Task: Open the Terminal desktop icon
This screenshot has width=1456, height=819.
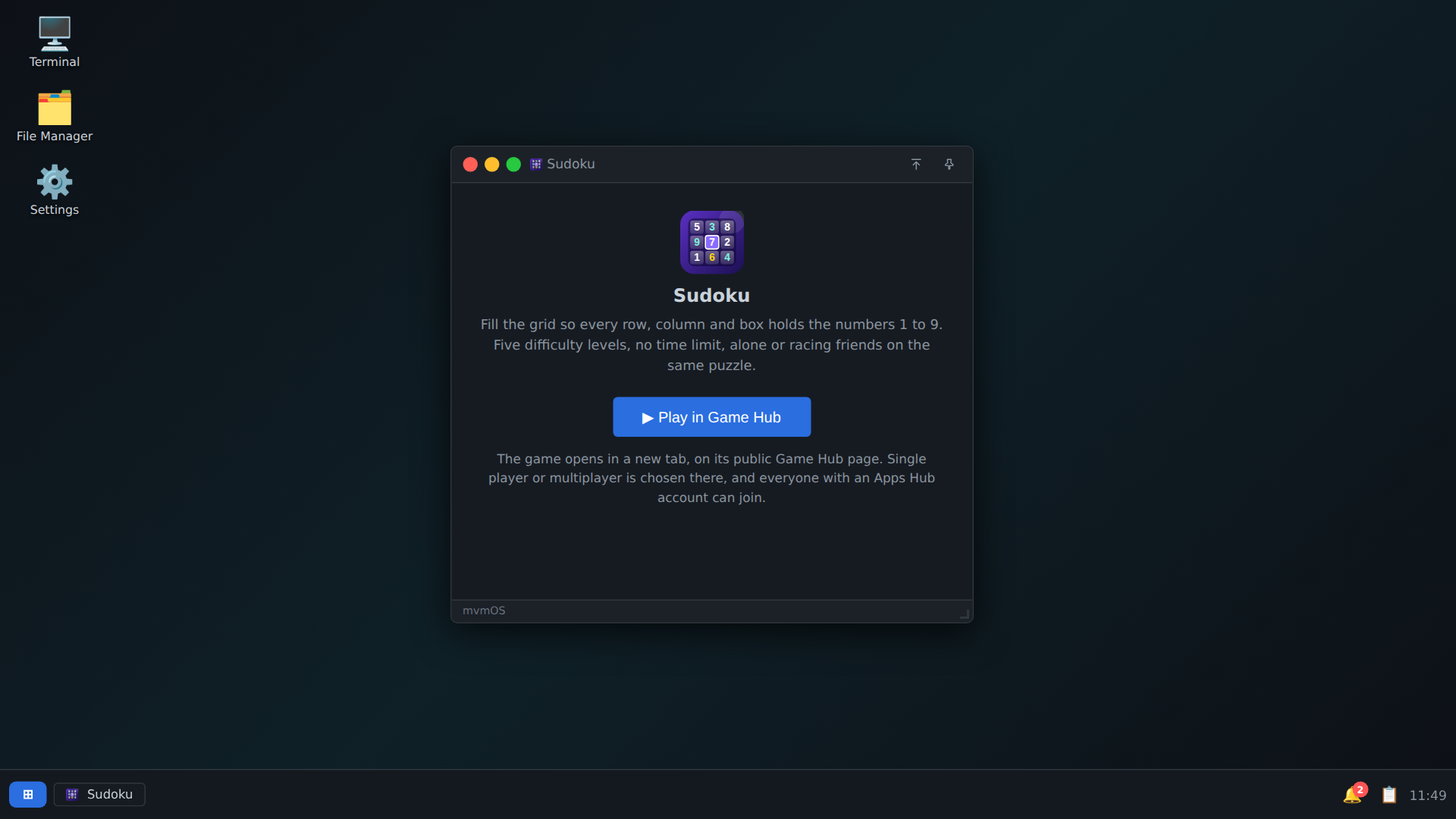Action: (x=54, y=42)
